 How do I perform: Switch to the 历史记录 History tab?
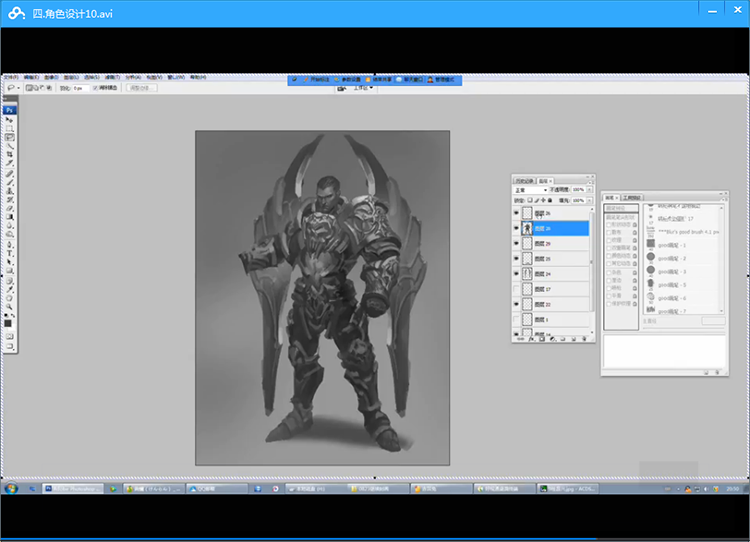[525, 181]
